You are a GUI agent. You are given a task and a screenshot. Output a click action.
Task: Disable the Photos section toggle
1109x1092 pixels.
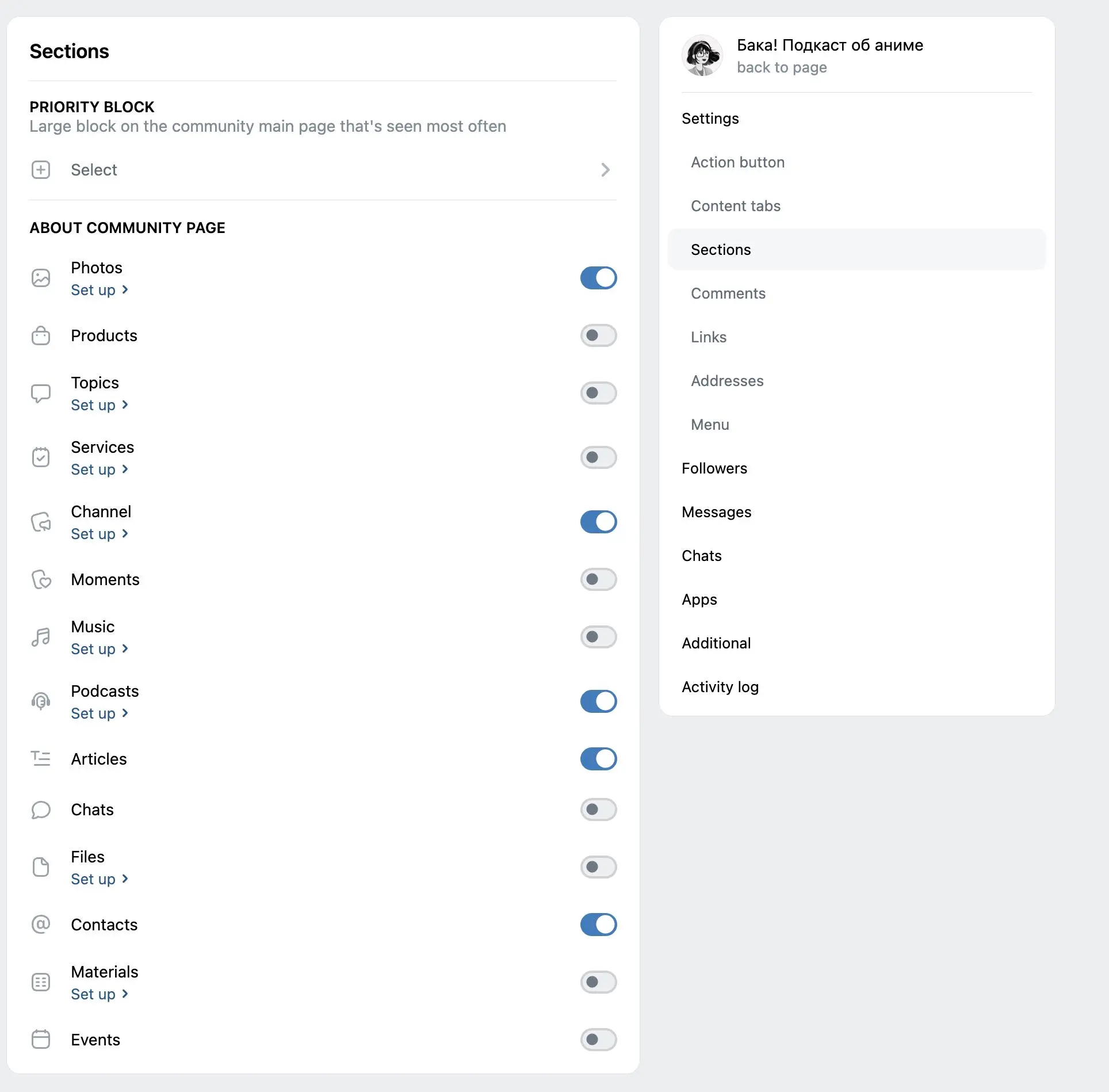coord(598,278)
